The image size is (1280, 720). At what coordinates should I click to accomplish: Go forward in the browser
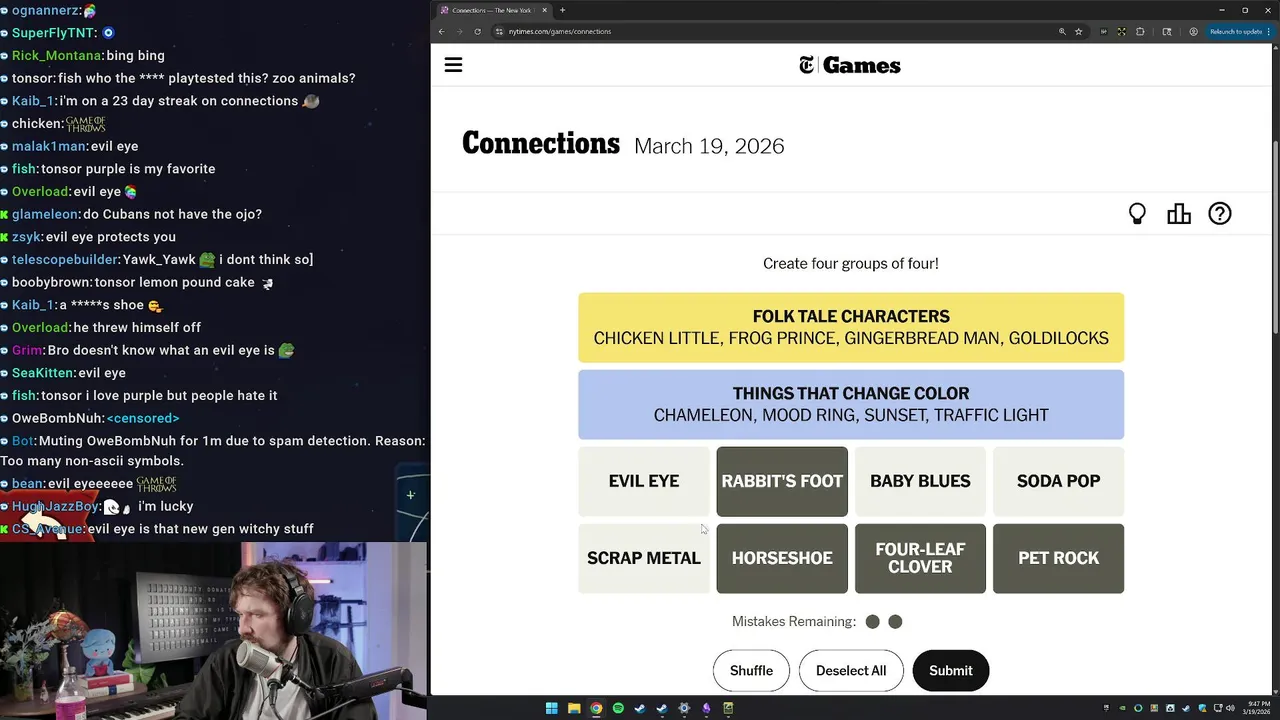[x=459, y=31]
